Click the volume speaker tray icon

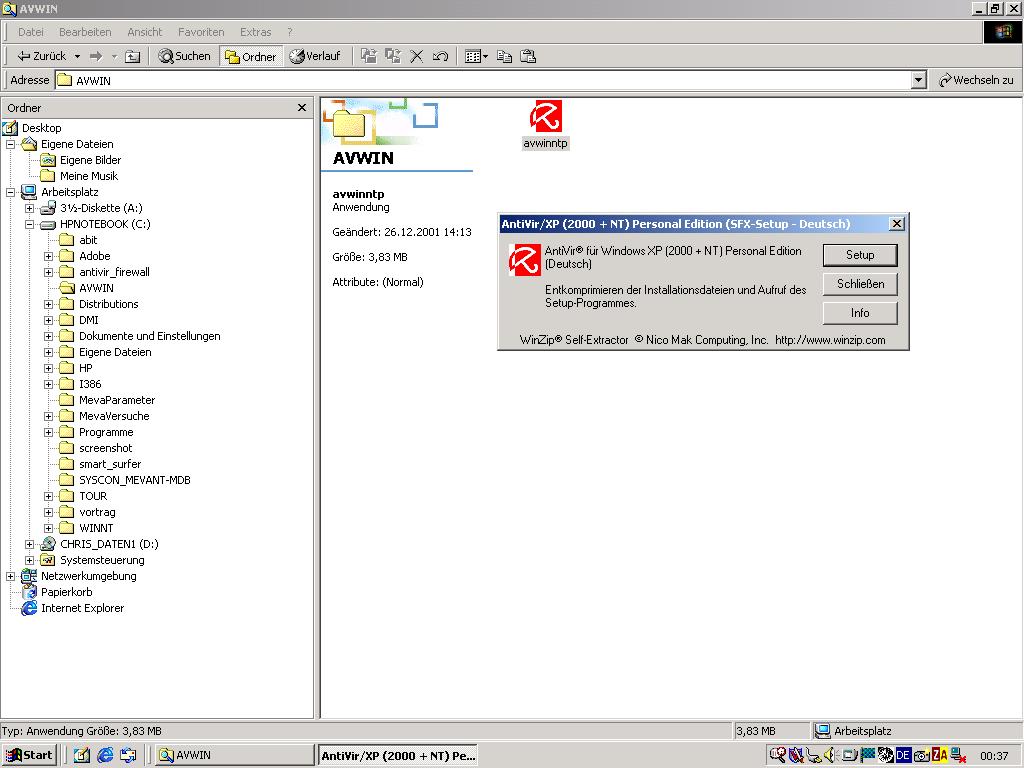[830, 756]
